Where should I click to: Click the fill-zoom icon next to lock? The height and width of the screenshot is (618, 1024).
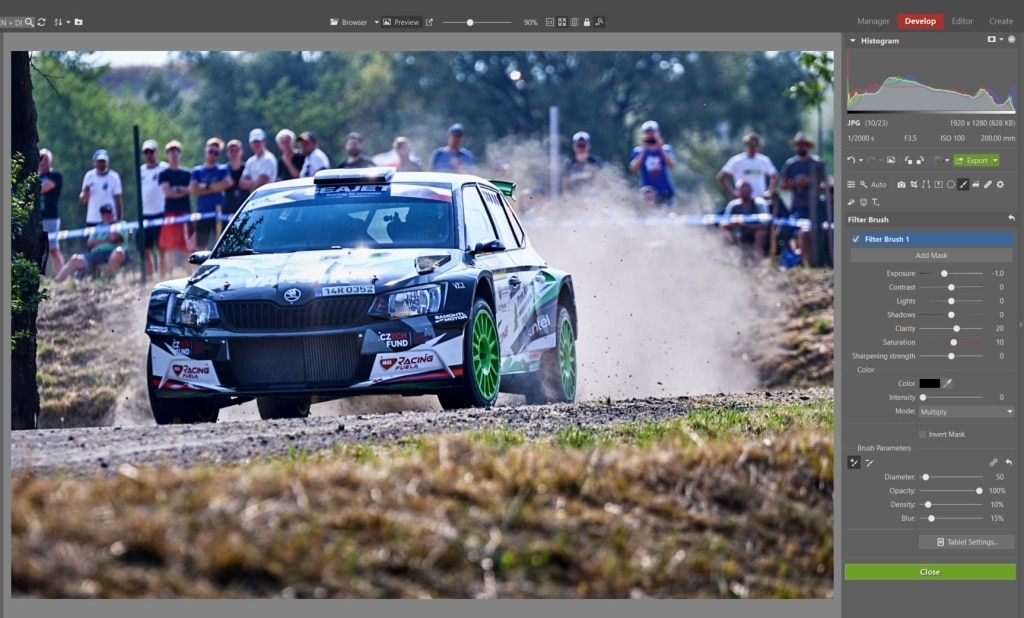tap(574, 22)
